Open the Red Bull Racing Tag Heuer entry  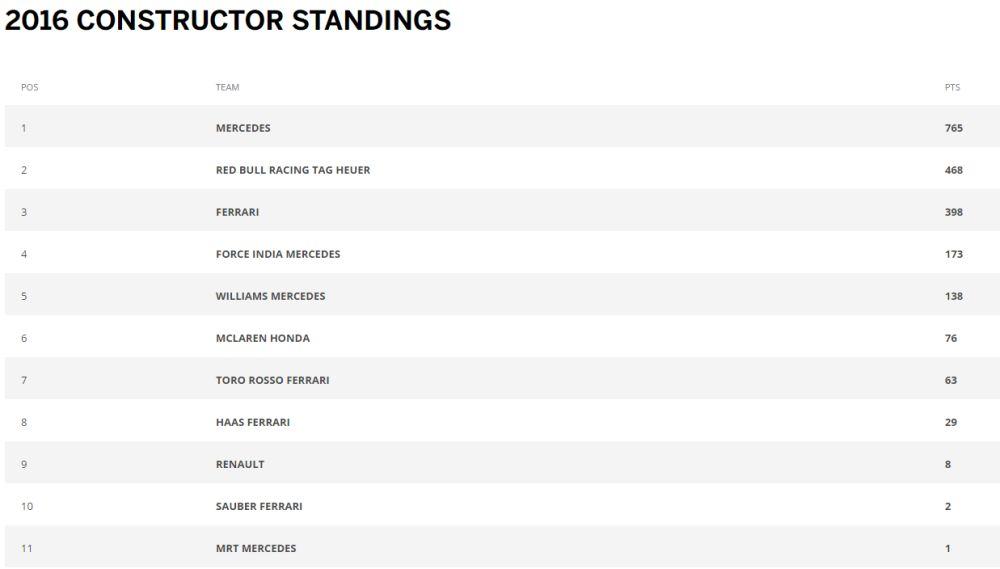[x=293, y=170]
